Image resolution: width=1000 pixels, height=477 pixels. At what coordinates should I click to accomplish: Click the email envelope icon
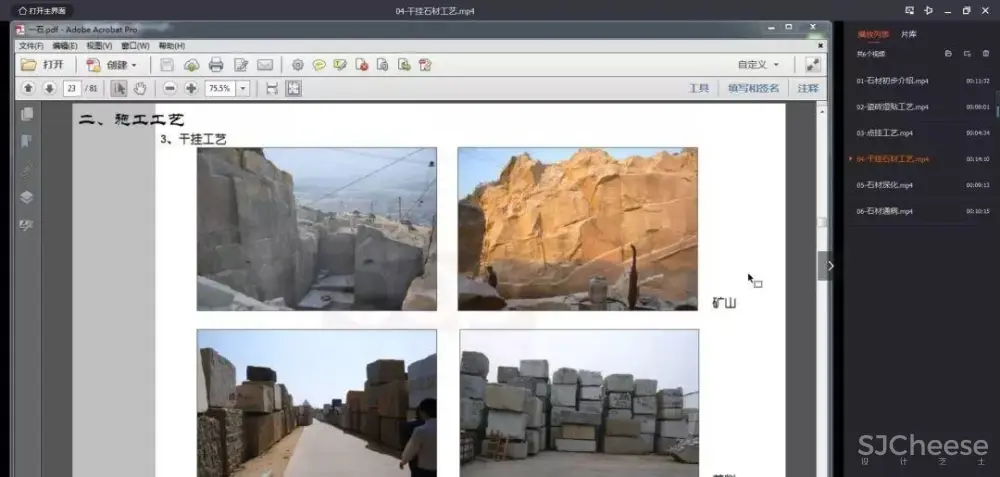[x=265, y=65]
